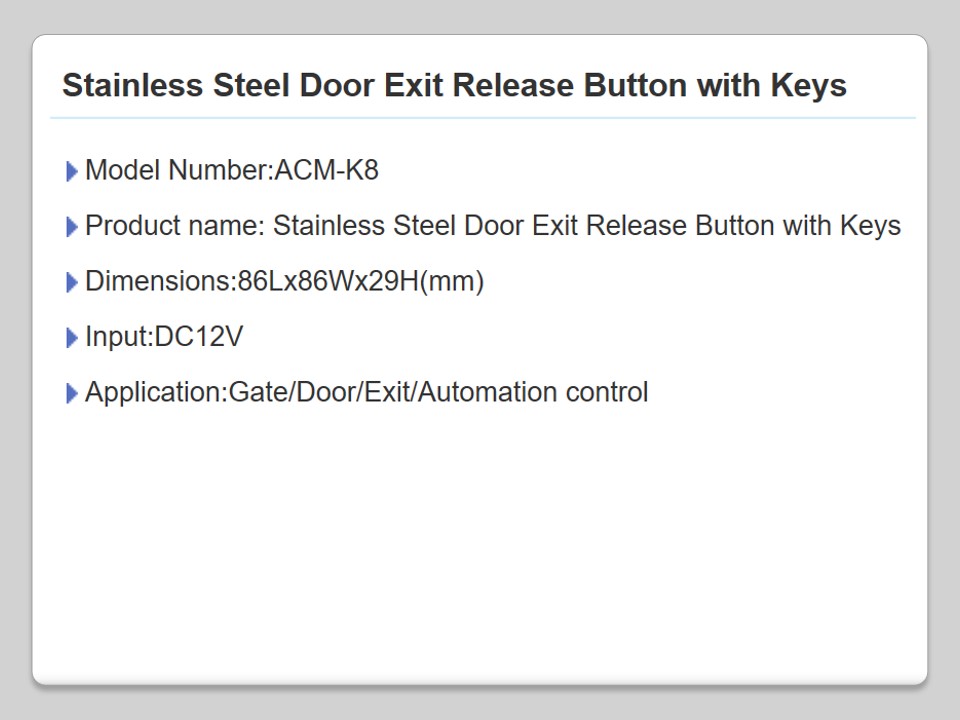Click the word "Keys" ending the heading
The width and height of the screenshot is (960, 720).
(x=808, y=86)
